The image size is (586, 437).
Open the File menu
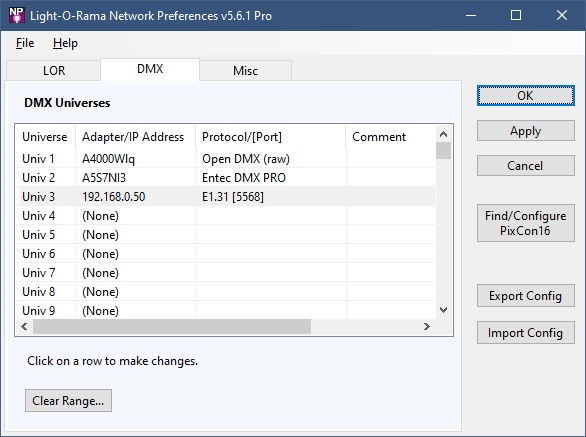click(x=25, y=43)
